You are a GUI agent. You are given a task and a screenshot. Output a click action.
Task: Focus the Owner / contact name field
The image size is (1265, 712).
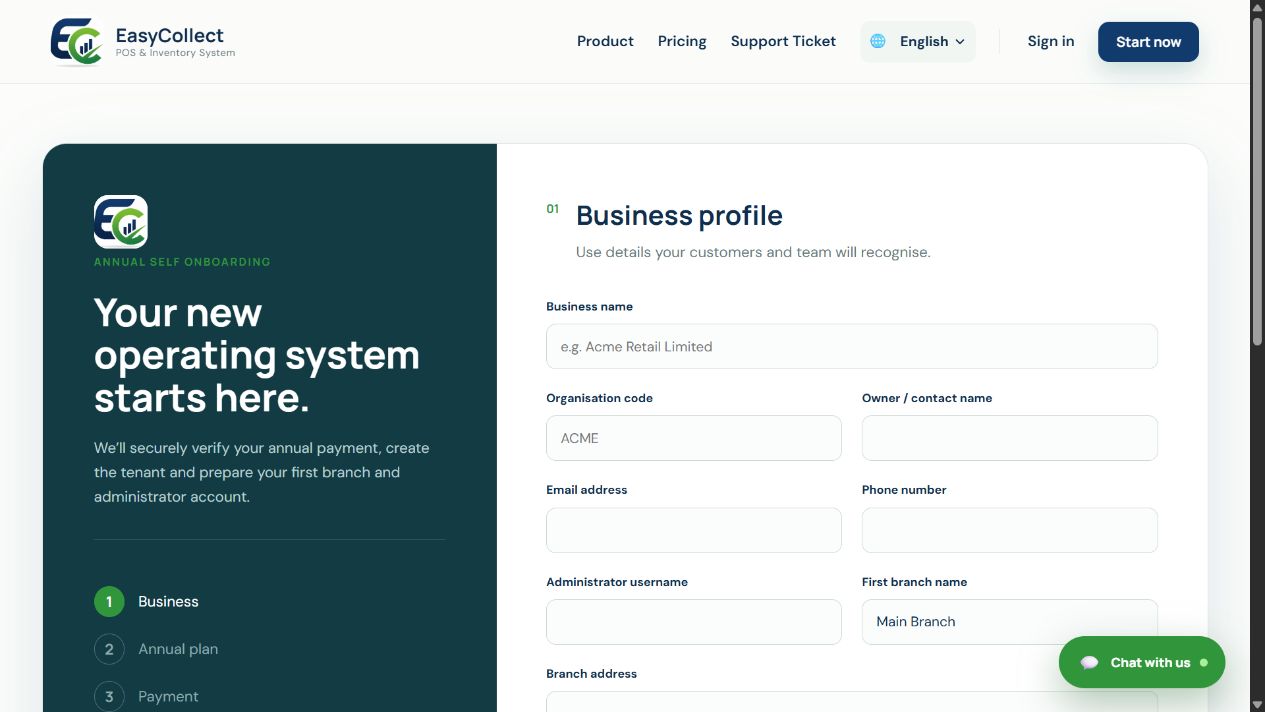[x=1010, y=438]
